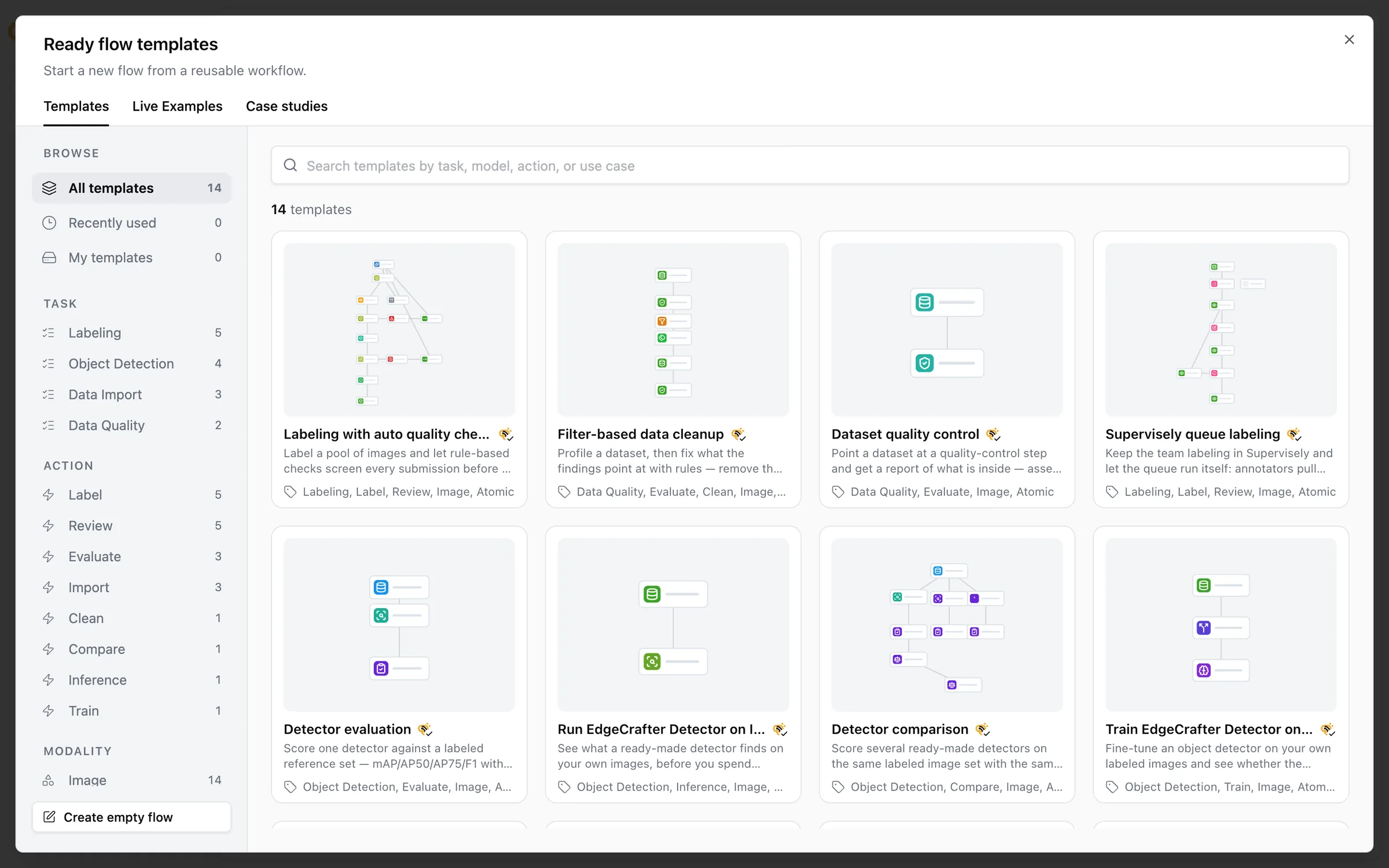
Task: Filter templates by Import action
Action: [131, 587]
